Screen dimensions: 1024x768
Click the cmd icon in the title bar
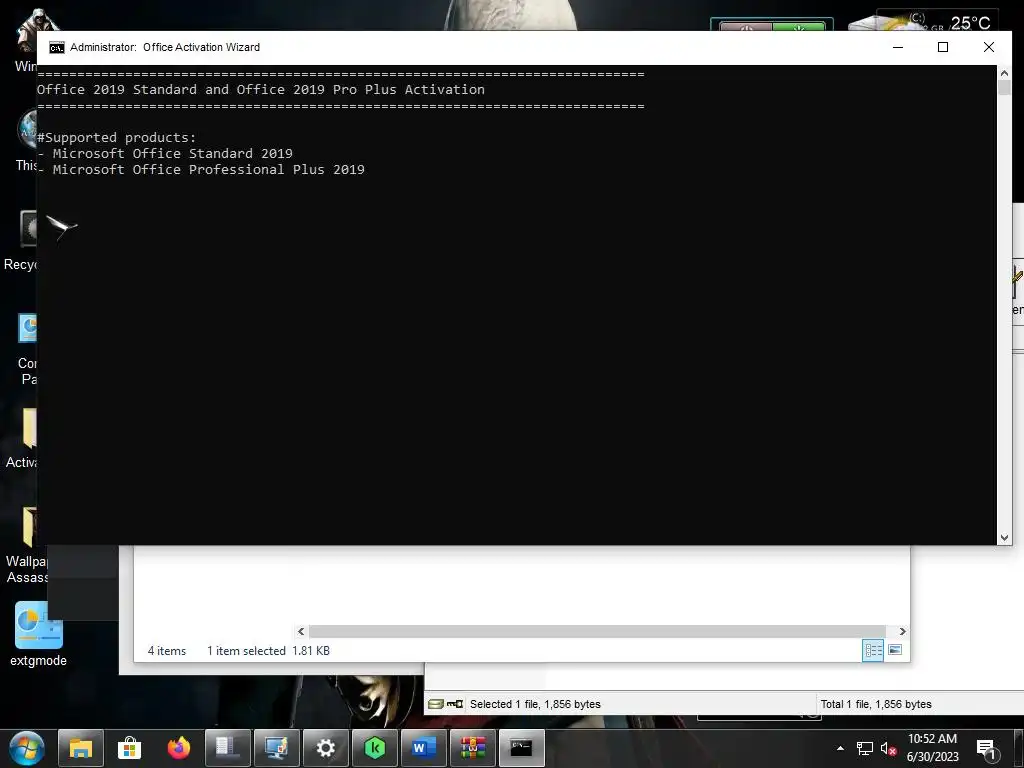click(x=57, y=47)
